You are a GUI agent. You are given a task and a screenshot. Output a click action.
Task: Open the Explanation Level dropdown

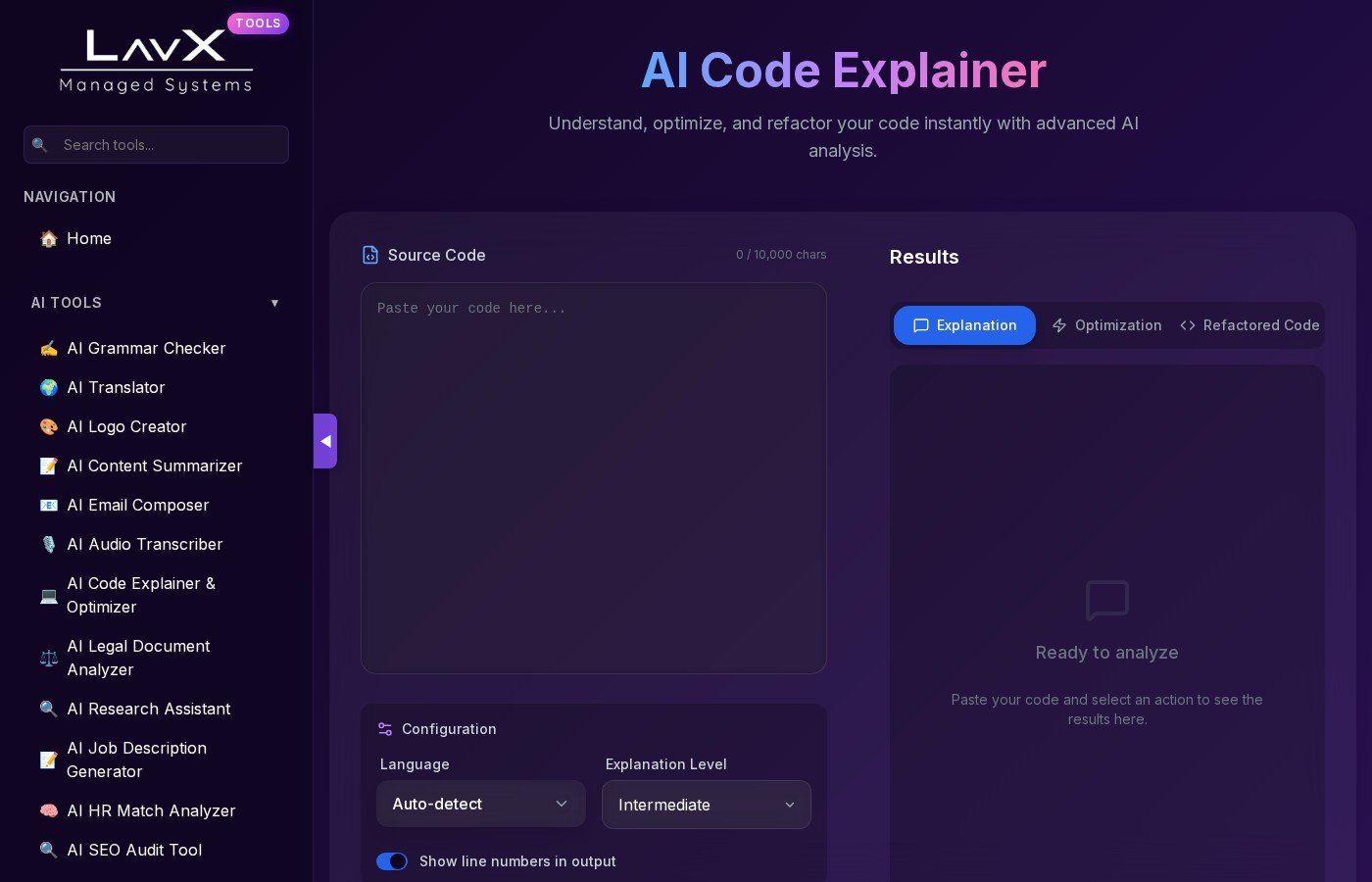706,805
